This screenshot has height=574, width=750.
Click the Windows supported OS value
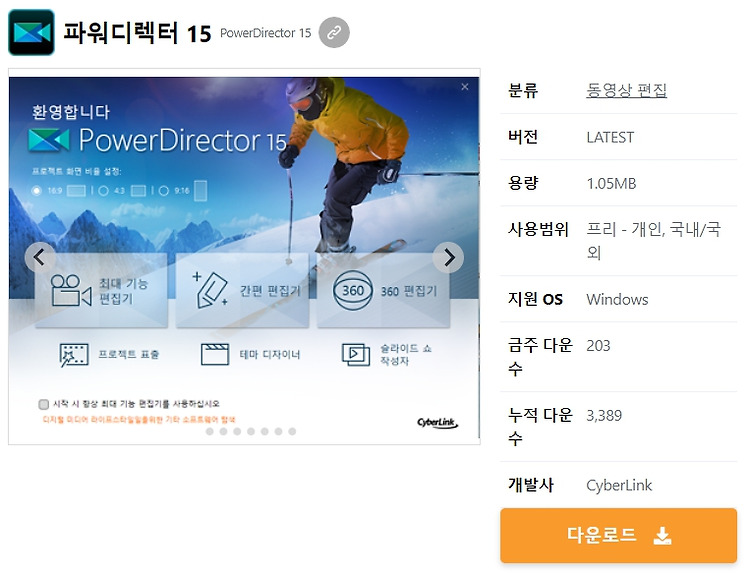[617, 299]
